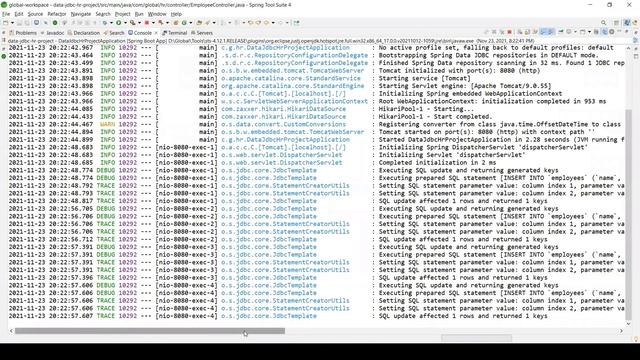Viewport: 640px width, 360px height.
Task: Click the green New Java Class icon
Action: 184,23
